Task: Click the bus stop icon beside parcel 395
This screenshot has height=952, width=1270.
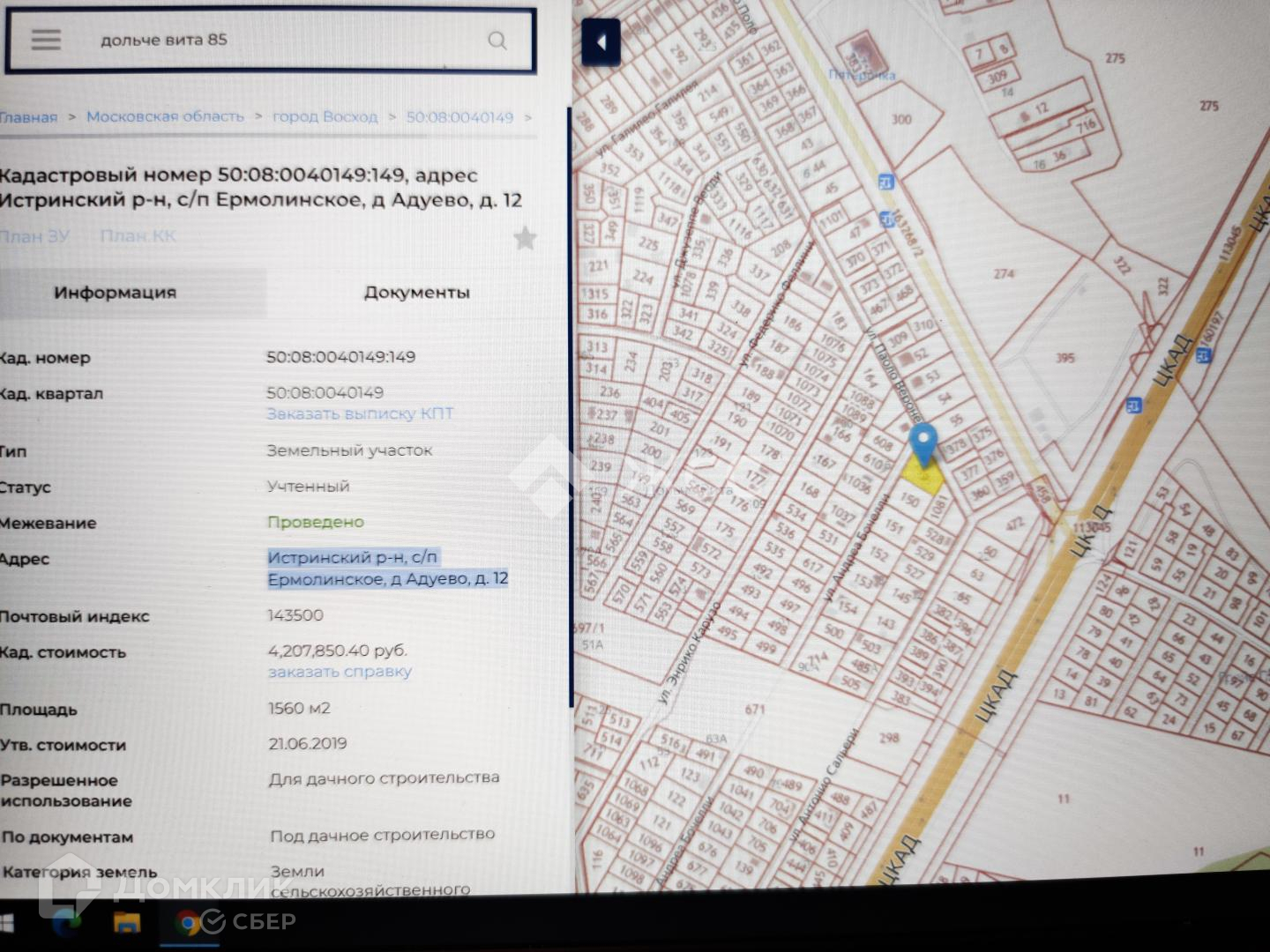Action: [1133, 406]
